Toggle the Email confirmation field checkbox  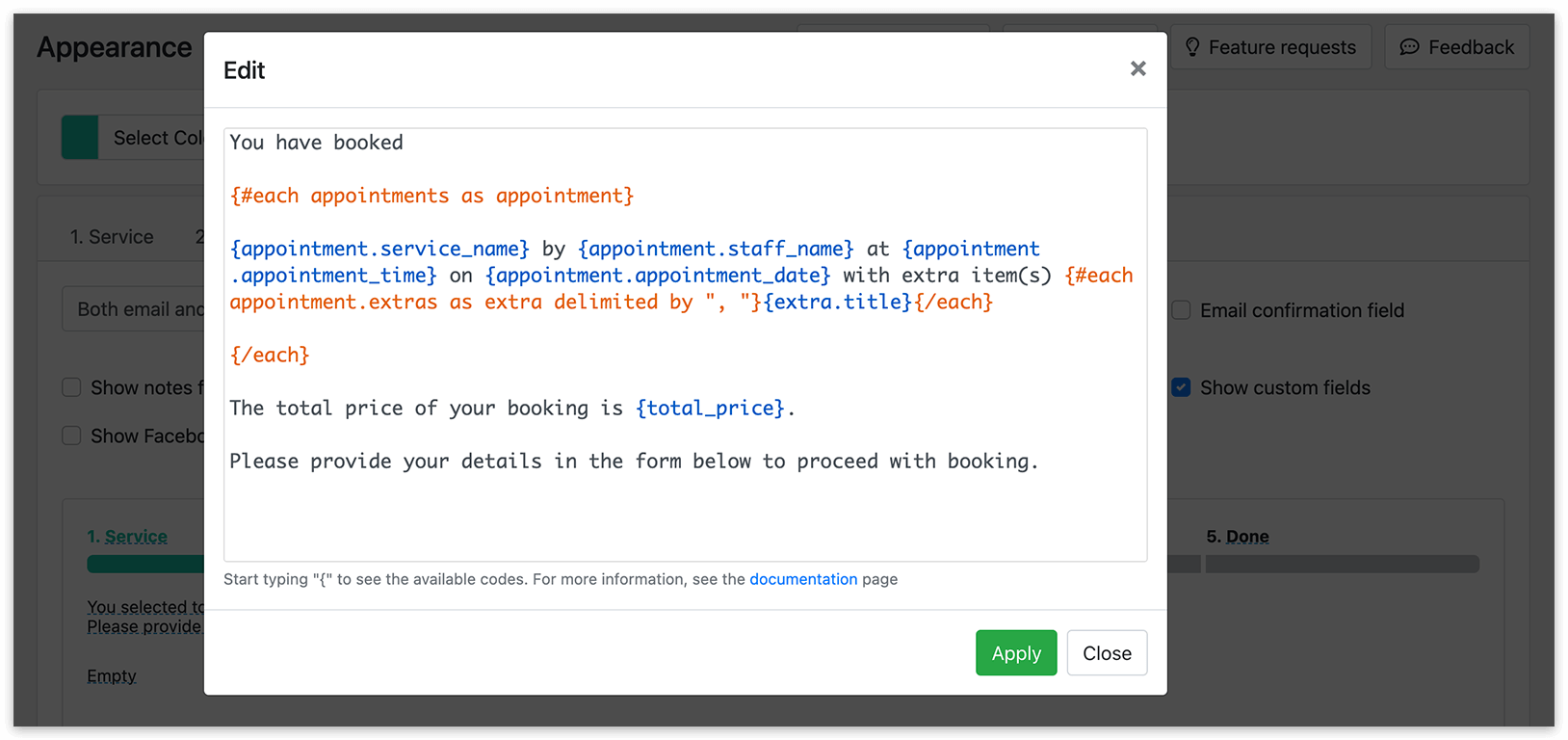click(x=1181, y=310)
